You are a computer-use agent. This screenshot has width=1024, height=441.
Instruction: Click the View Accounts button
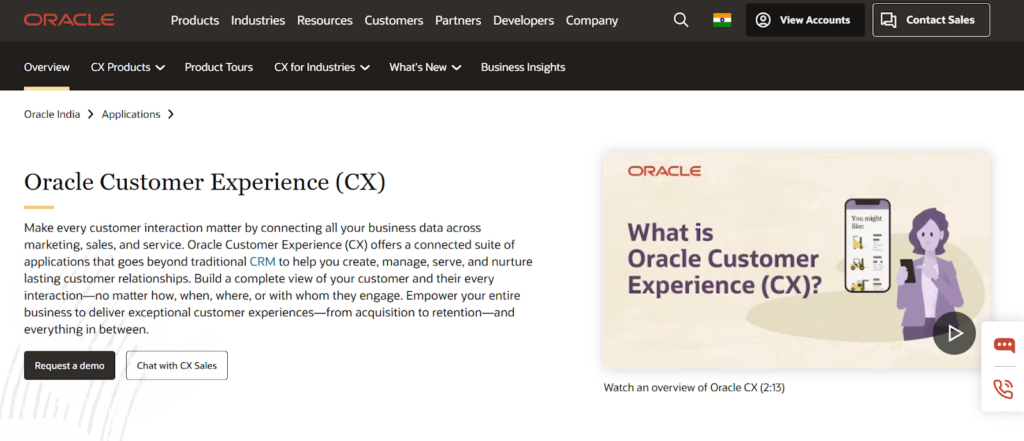tap(804, 20)
